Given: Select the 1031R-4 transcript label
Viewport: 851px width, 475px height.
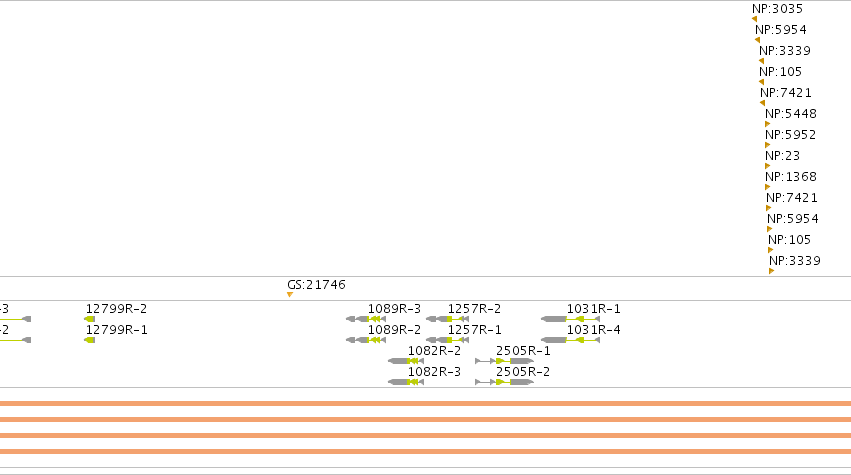Looking at the screenshot, I should [x=593, y=330].
